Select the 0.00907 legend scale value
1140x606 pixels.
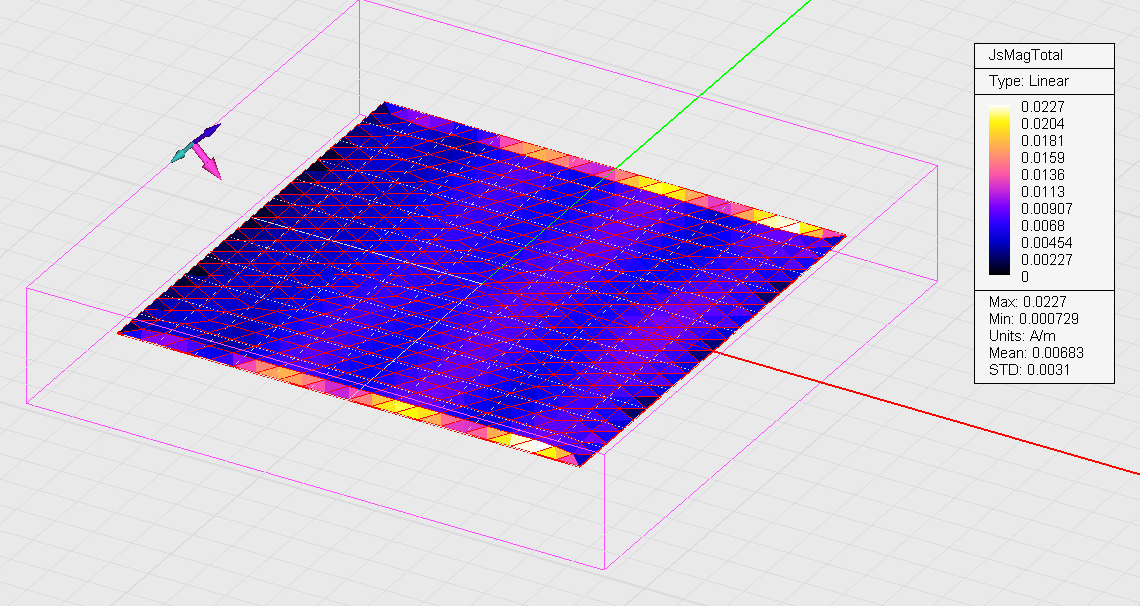click(x=1046, y=209)
